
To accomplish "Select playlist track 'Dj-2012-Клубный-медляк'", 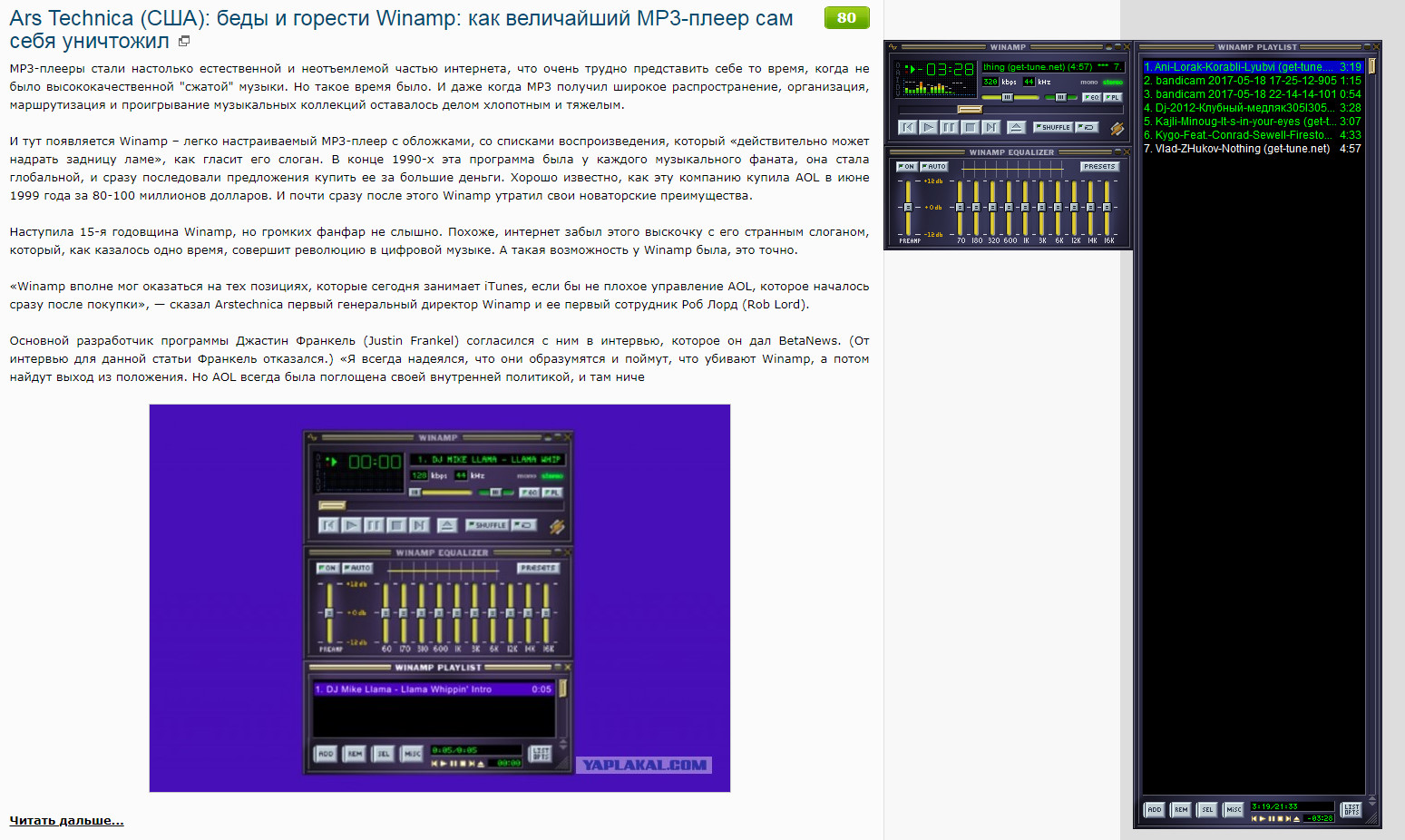I will point(1253,108).
